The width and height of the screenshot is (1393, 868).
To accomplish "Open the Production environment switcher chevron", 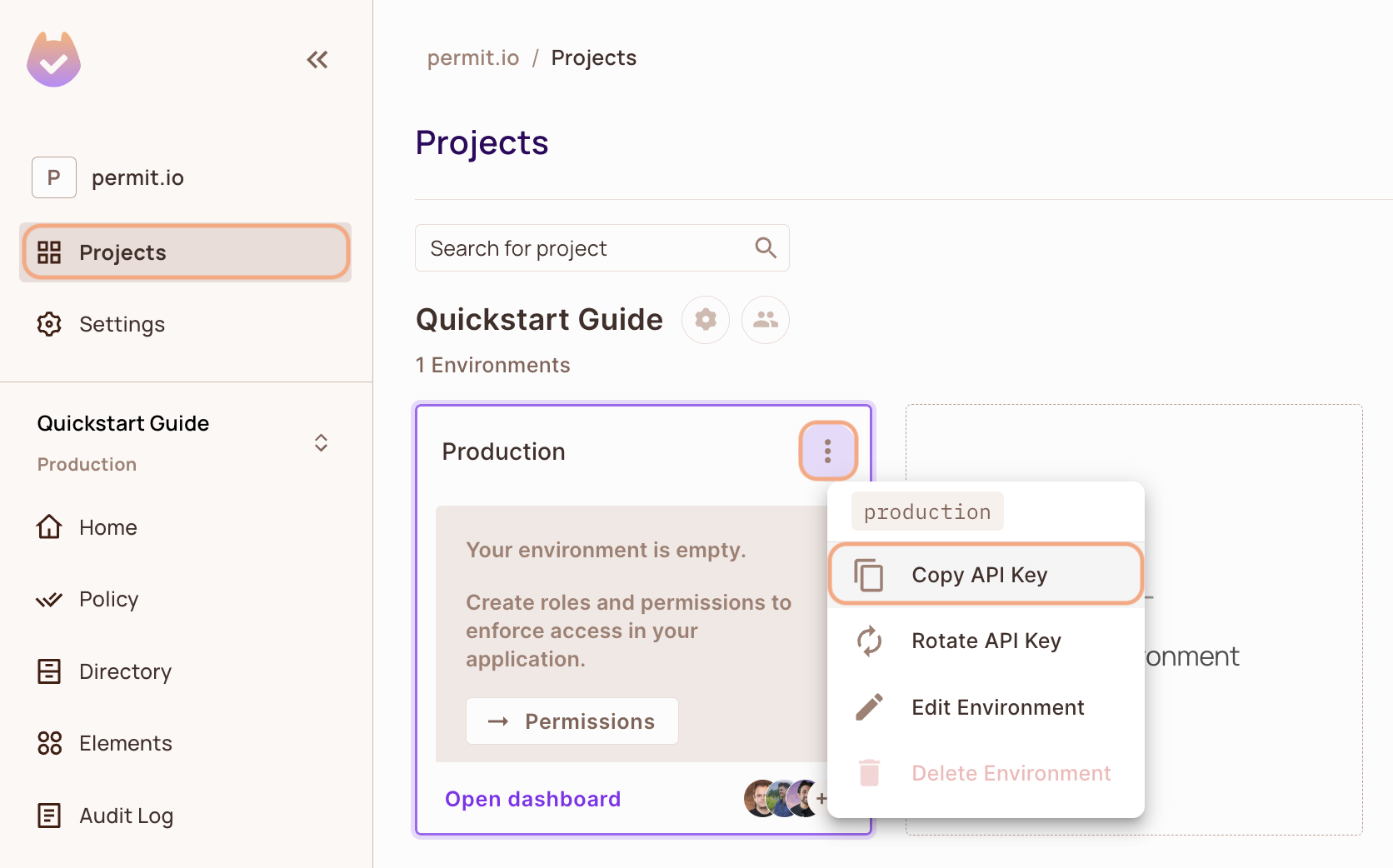I will [321, 442].
